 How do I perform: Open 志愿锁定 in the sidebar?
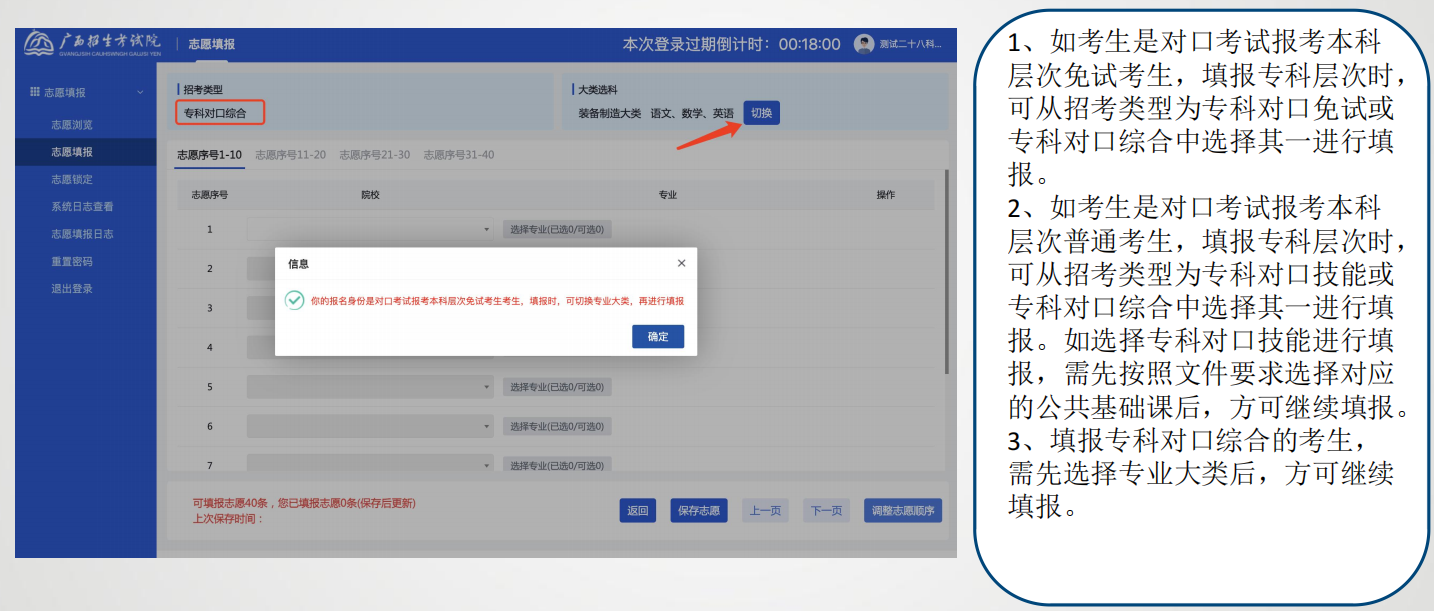point(72,179)
